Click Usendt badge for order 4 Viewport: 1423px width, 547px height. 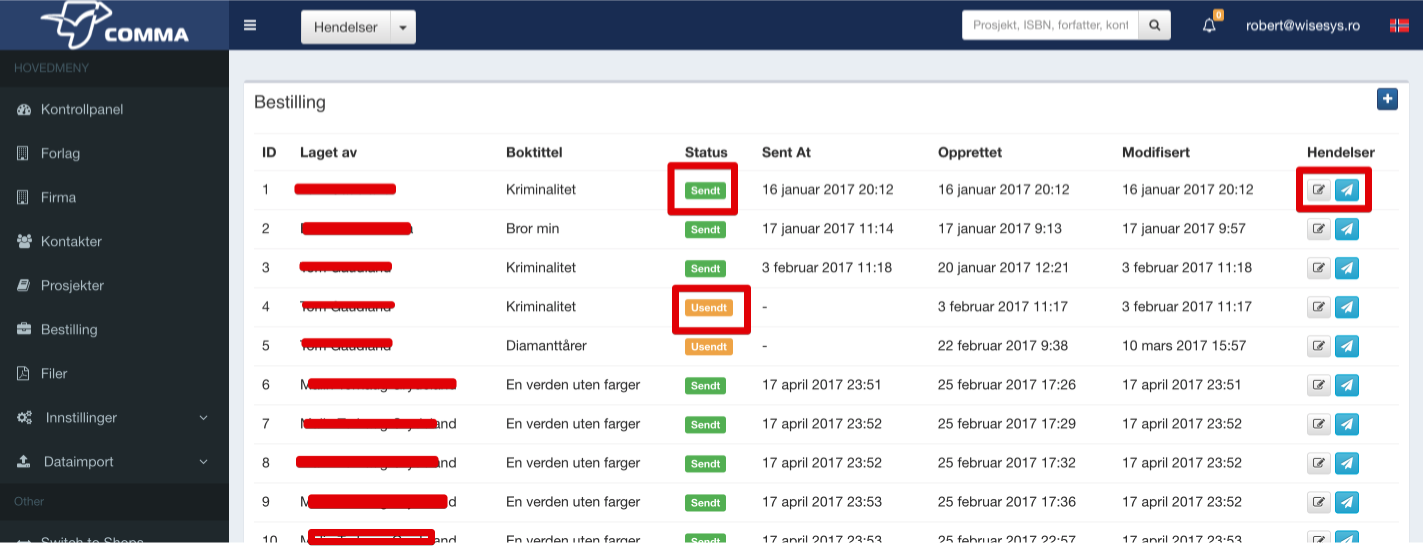(709, 307)
